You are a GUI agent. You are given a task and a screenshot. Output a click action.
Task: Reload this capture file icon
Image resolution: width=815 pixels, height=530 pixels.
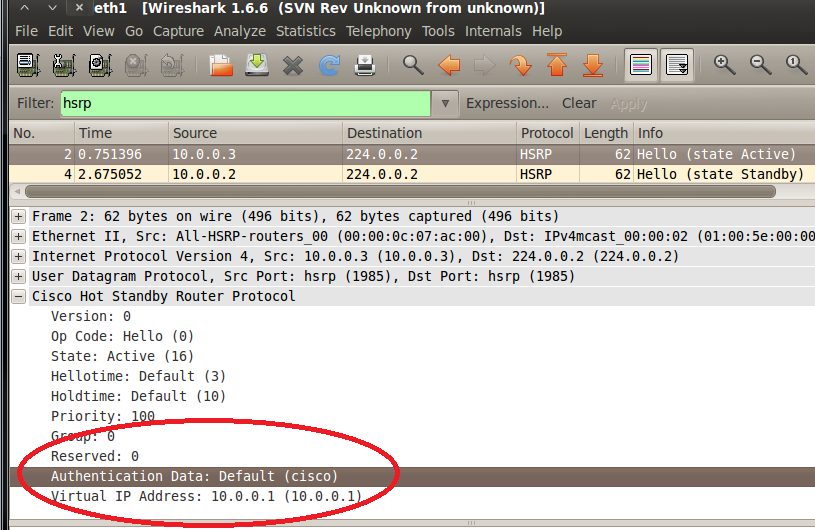coord(329,65)
